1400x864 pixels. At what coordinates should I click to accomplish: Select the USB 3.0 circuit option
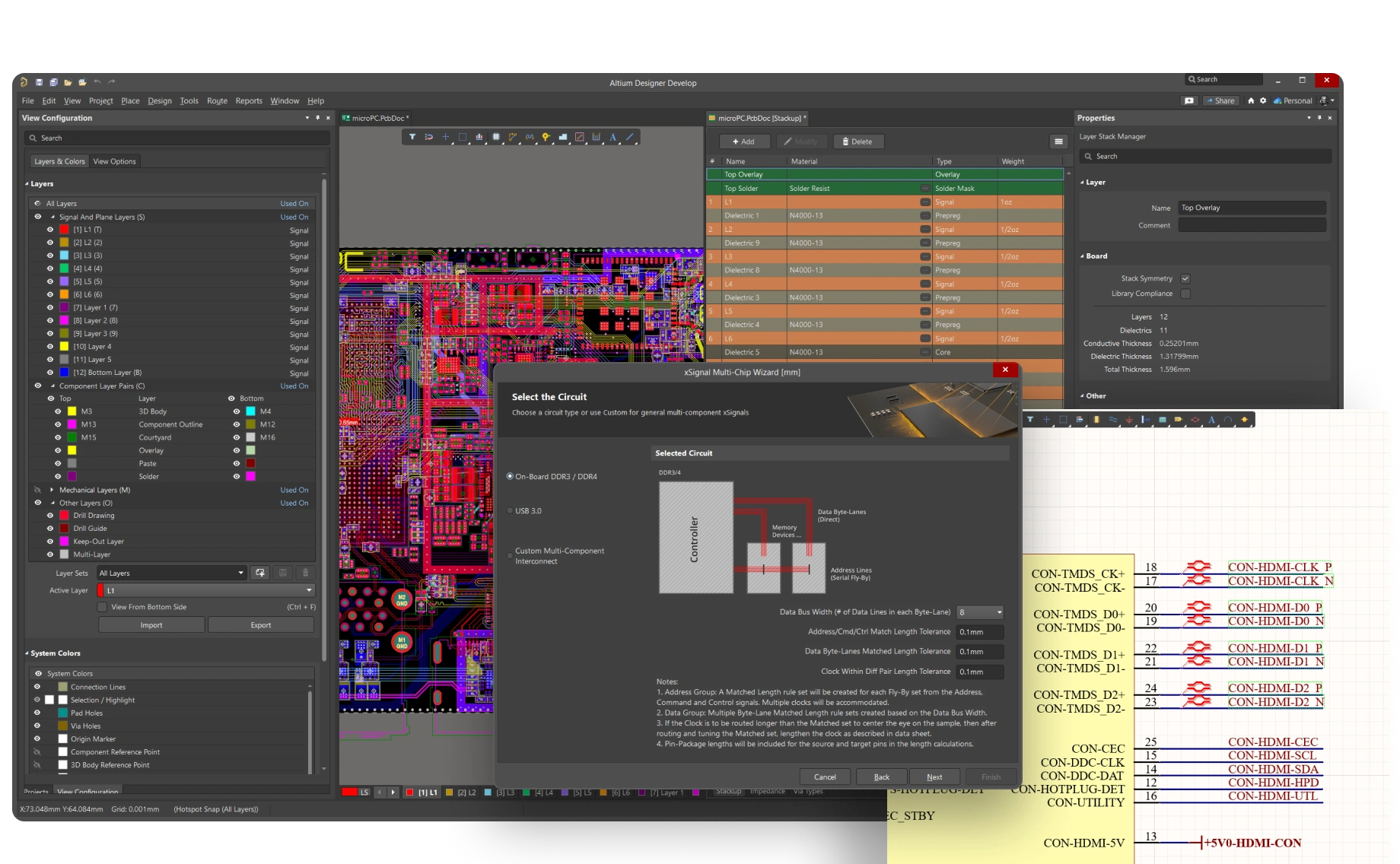tap(511, 511)
